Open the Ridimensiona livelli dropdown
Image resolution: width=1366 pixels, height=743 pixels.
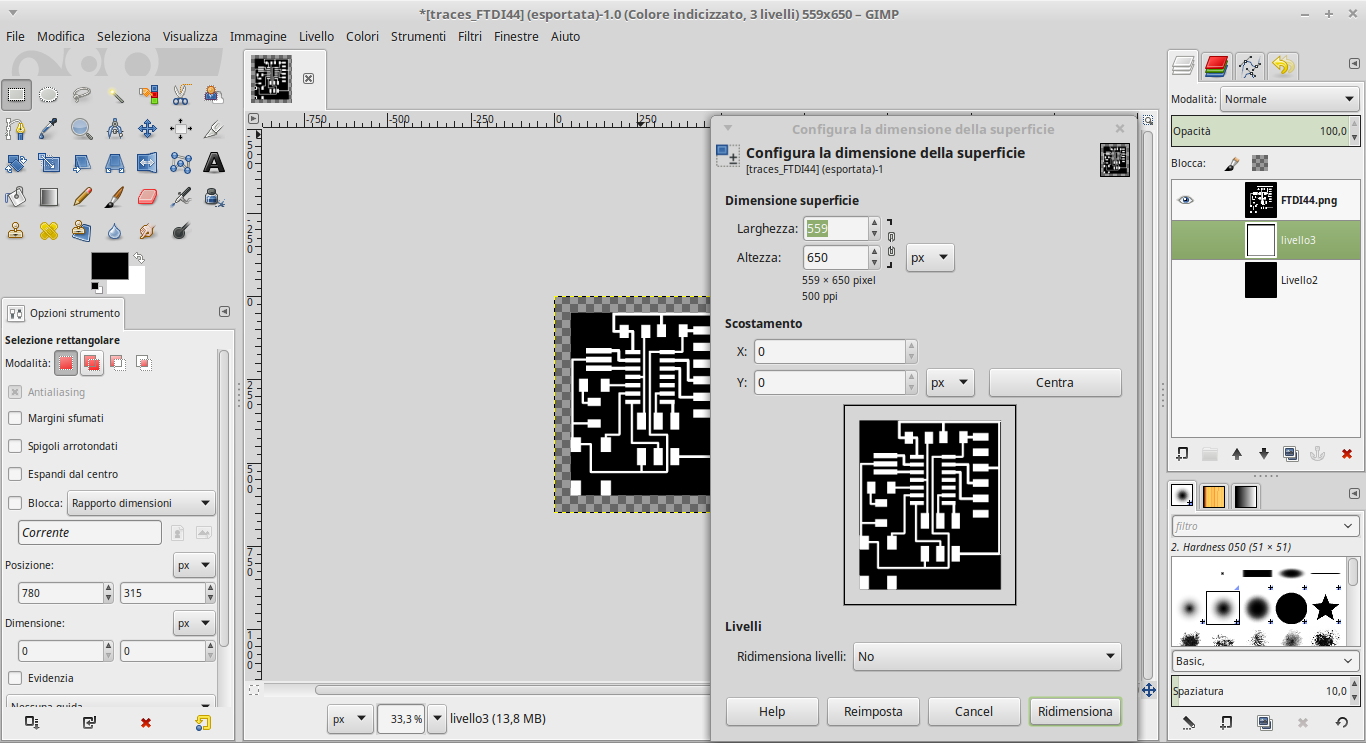tap(987, 657)
